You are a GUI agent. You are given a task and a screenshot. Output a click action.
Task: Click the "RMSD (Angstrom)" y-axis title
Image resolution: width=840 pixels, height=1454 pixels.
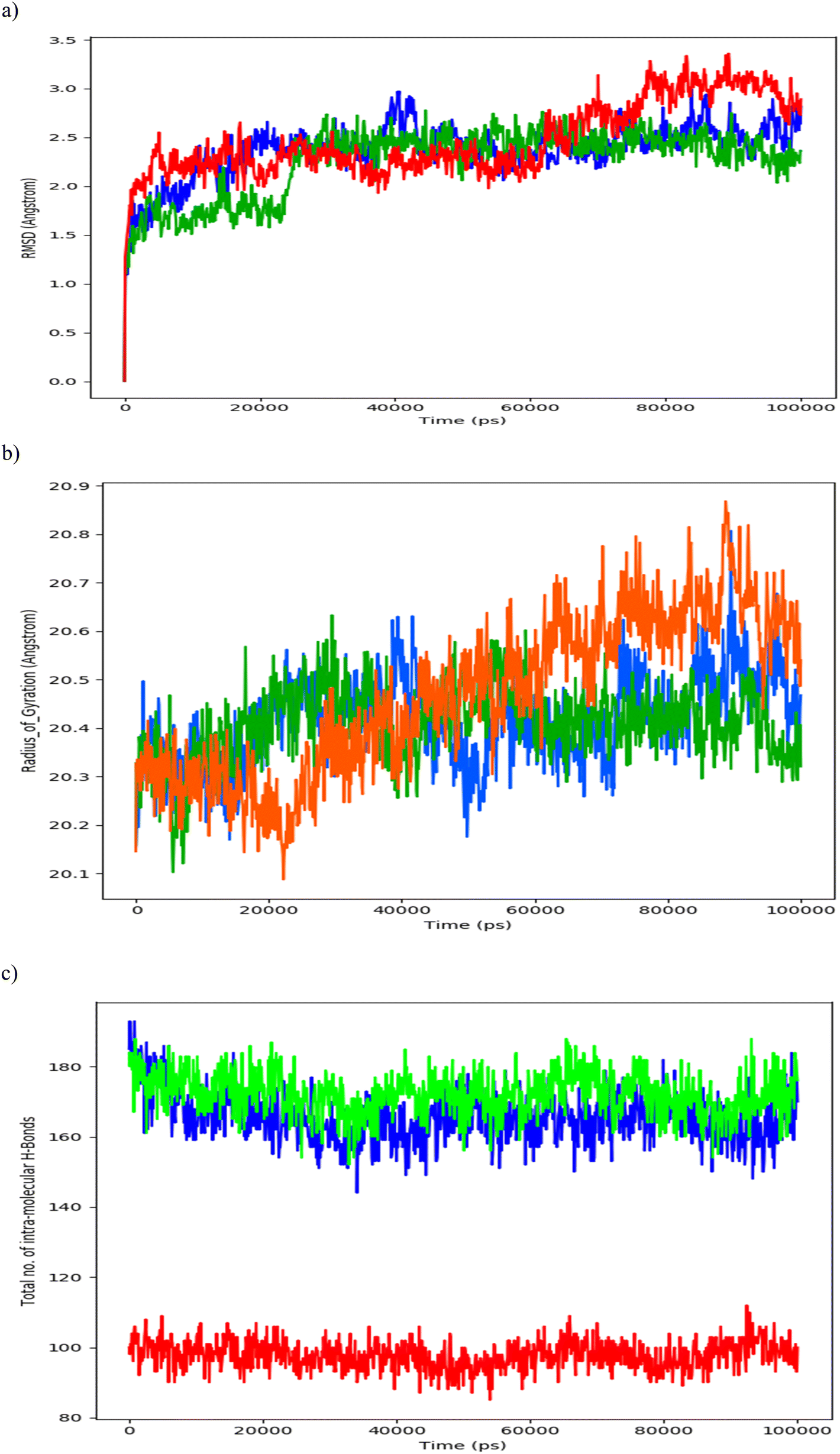29,218
